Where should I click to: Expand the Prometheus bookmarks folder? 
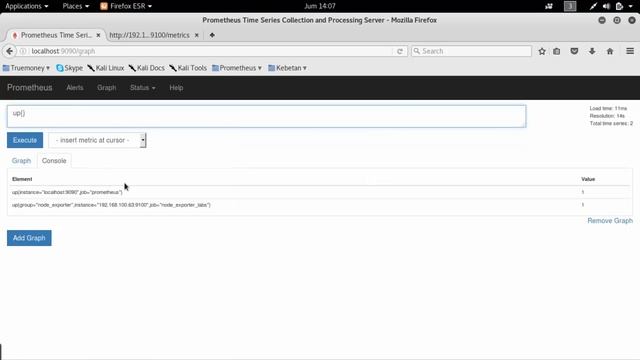click(x=237, y=68)
